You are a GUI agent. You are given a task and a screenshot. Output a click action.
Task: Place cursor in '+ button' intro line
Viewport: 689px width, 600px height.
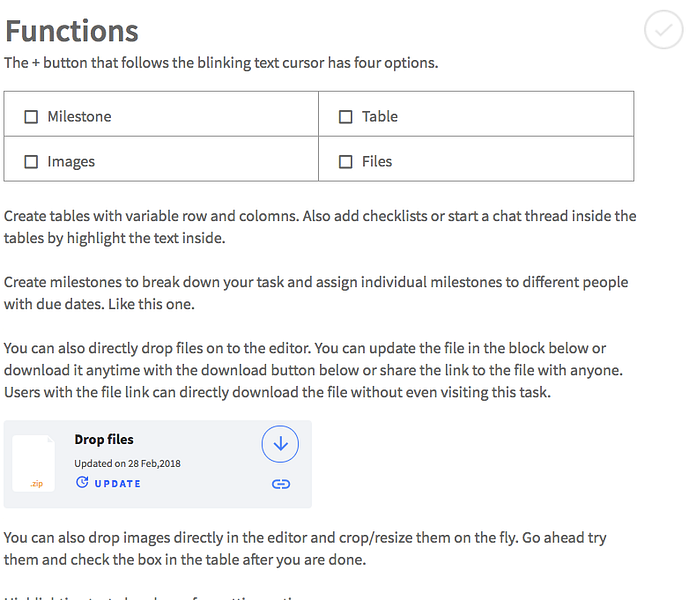pyautogui.click(x=221, y=63)
